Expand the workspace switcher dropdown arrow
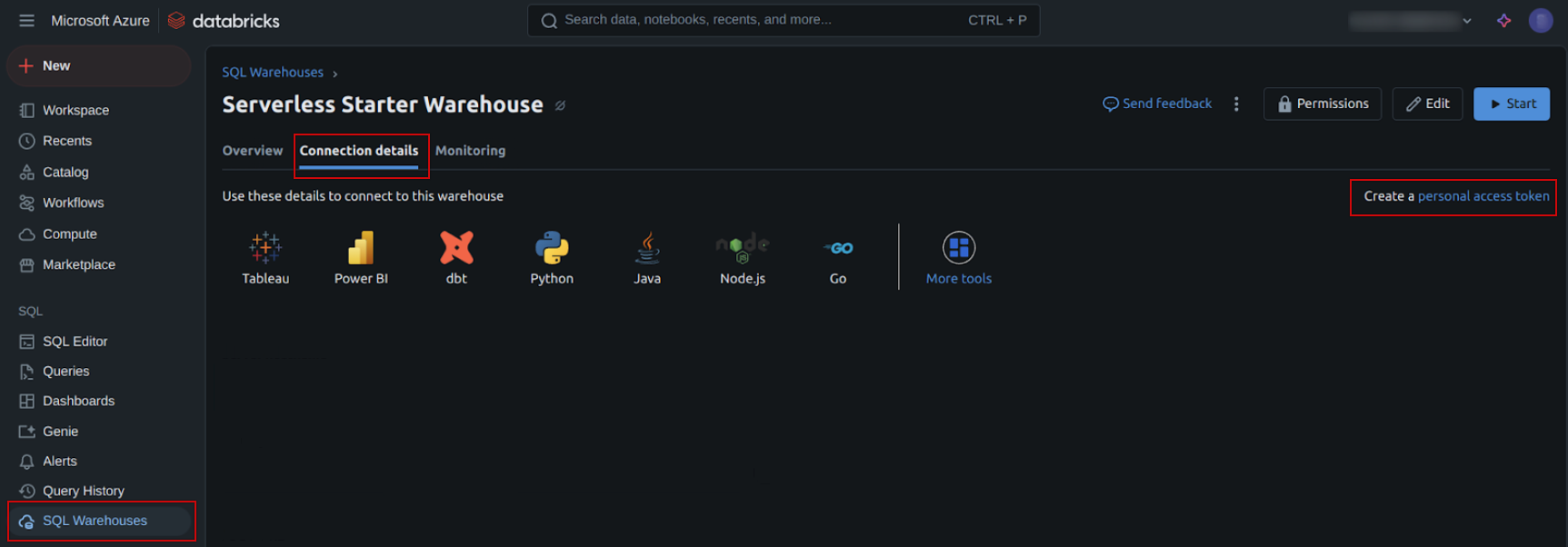 click(x=1467, y=21)
